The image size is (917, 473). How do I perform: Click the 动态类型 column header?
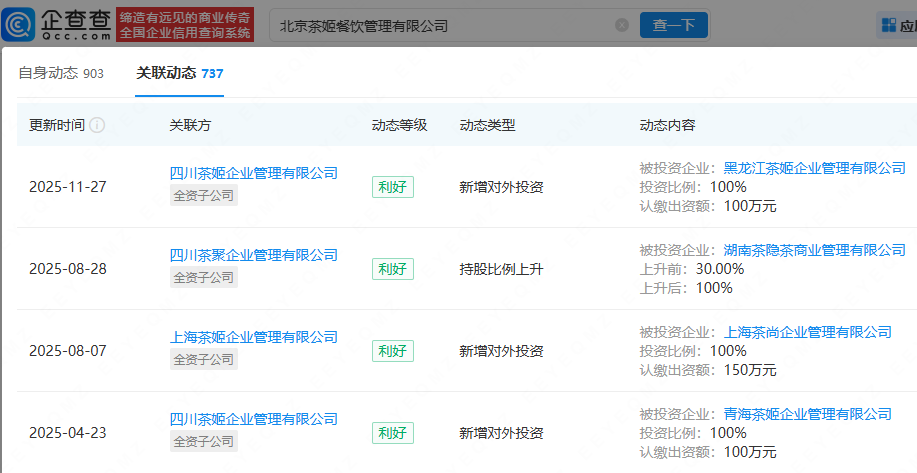(487, 126)
